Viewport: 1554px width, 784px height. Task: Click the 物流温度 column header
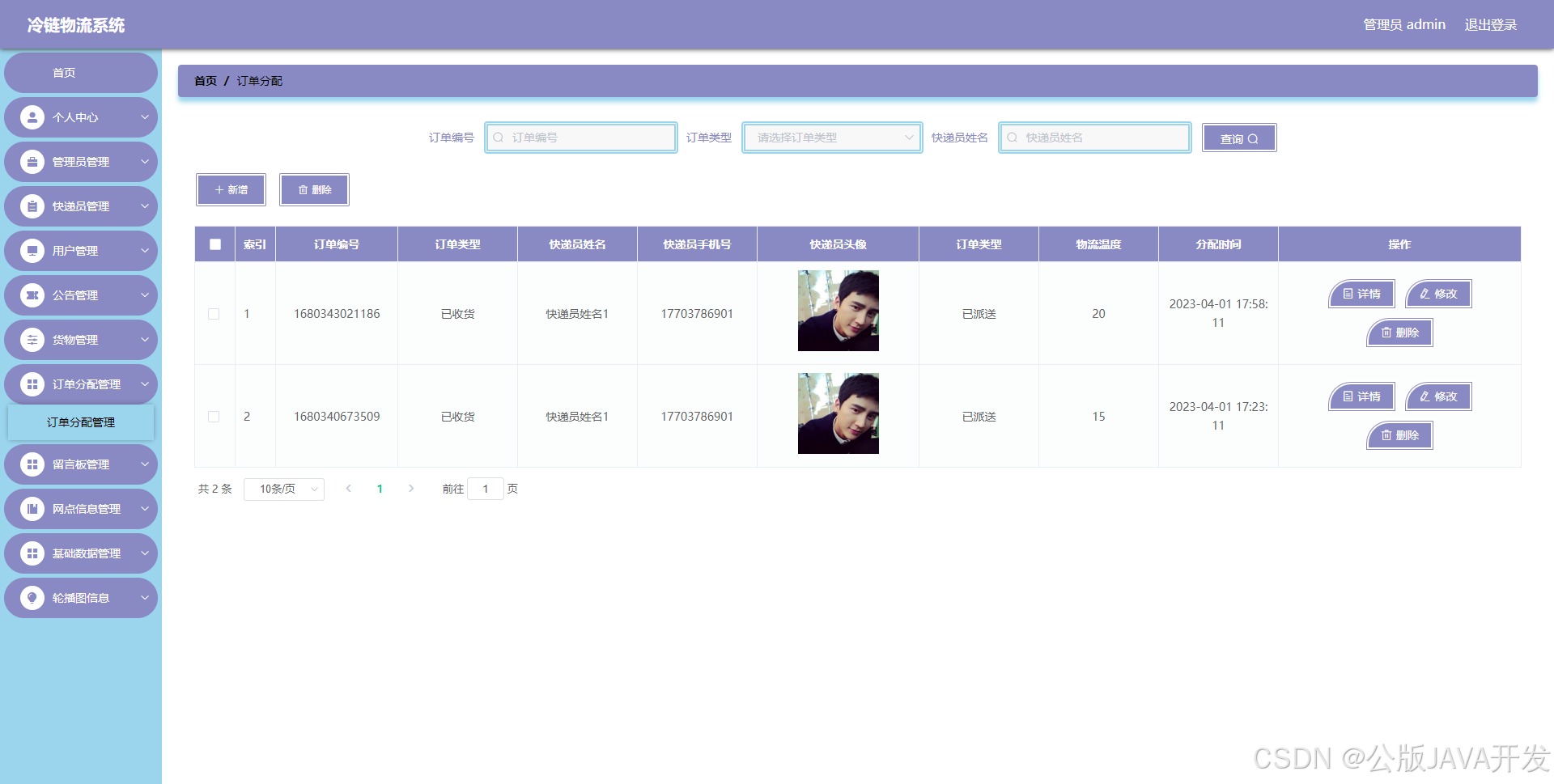1098,244
